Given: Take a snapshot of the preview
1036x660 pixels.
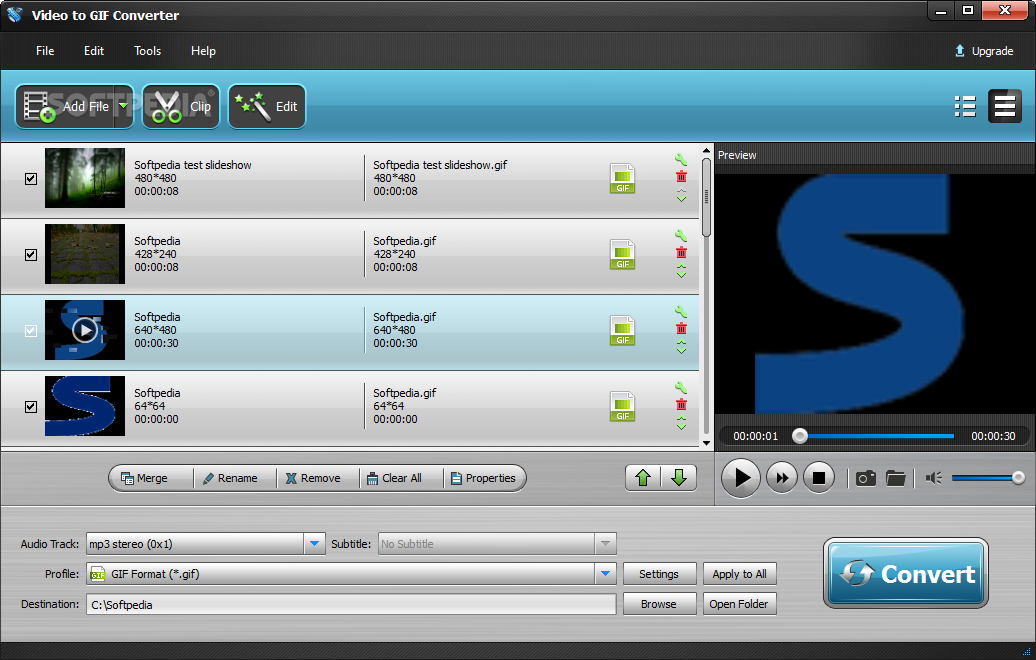Looking at the screenshot, I should [x=866, y=478].
